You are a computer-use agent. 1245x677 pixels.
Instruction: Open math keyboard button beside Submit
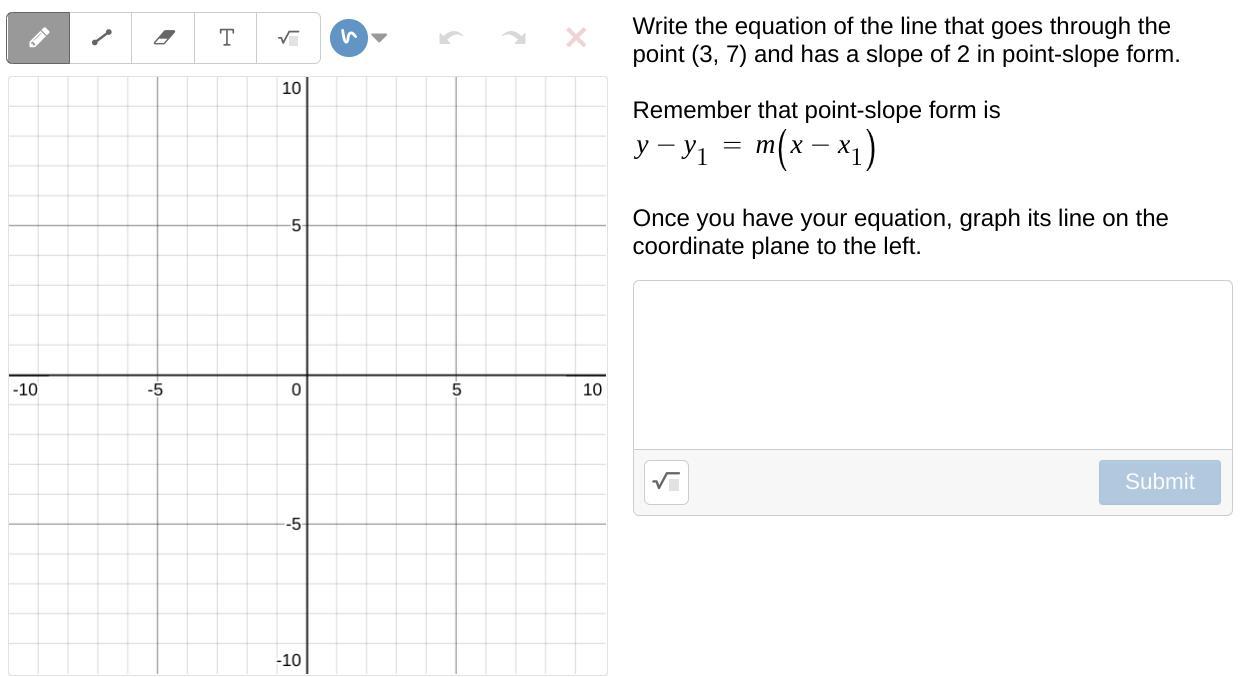pos(666,482)
